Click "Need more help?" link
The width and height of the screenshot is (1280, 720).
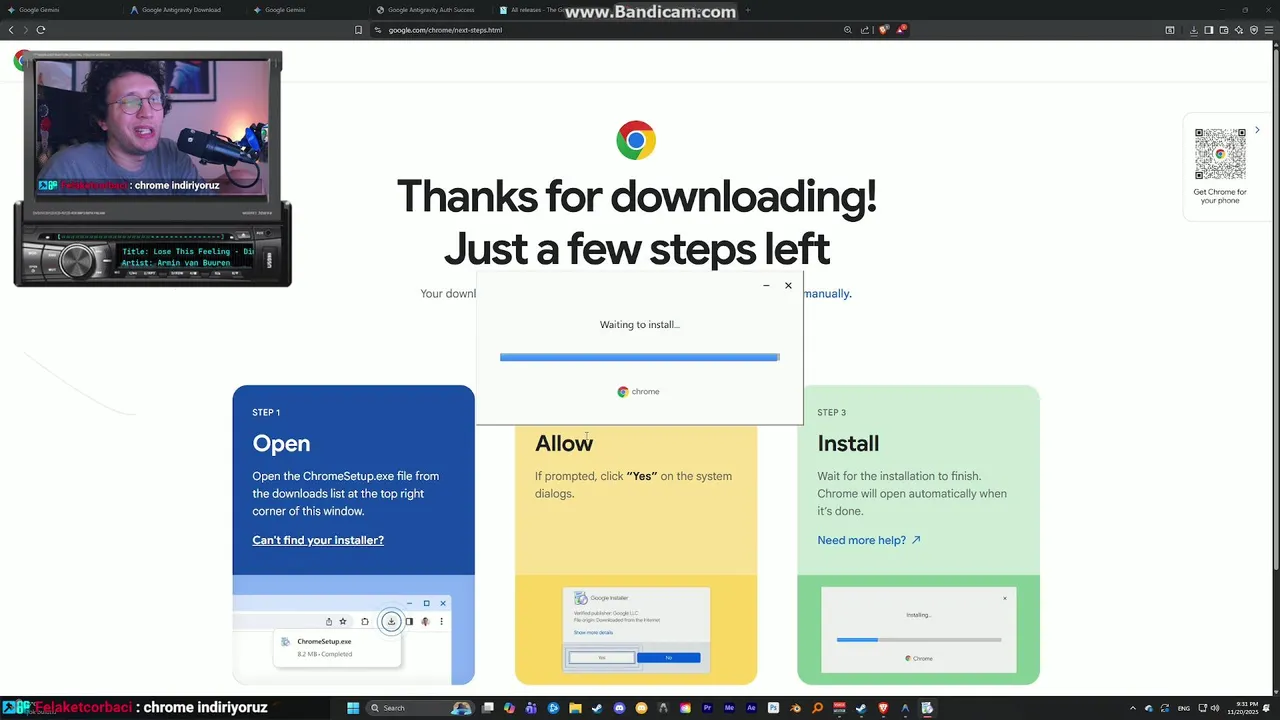(869, 540)
